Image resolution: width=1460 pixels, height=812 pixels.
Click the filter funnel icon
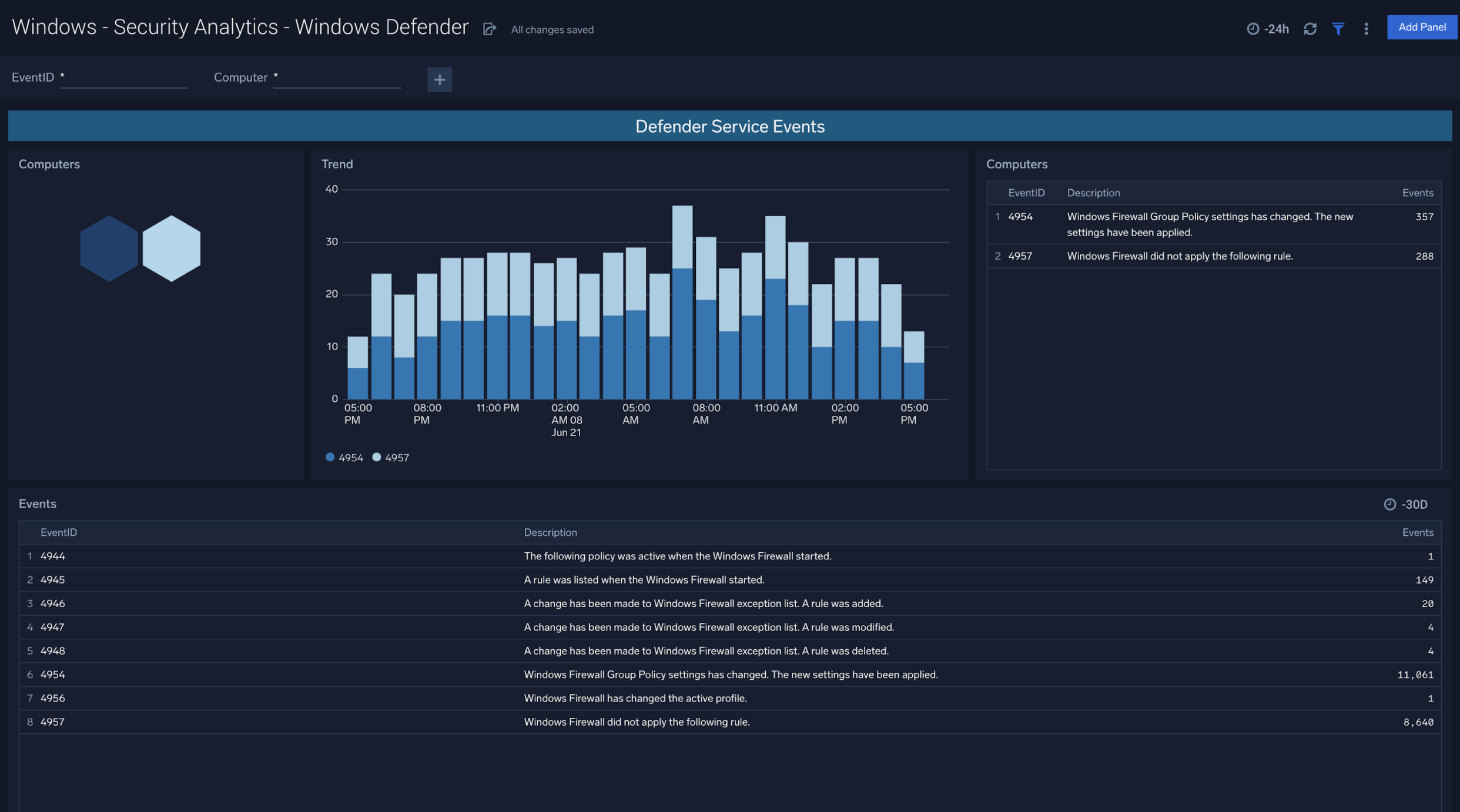pyautogui.click(x=1338, y=28)
